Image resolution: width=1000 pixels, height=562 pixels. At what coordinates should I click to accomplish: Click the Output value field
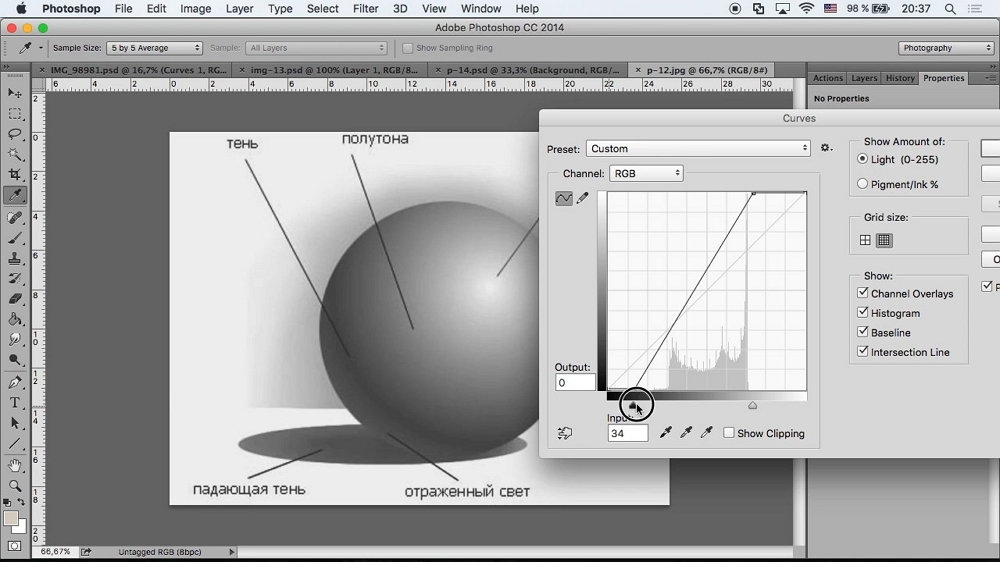575,383
